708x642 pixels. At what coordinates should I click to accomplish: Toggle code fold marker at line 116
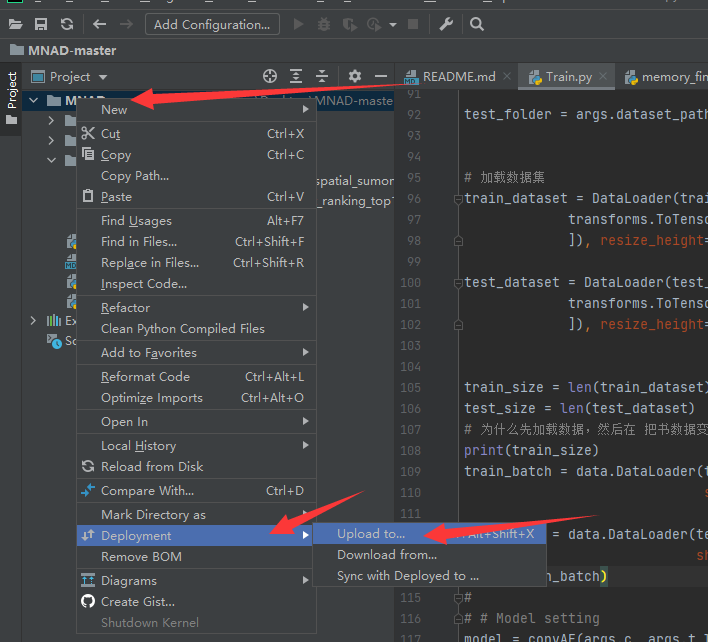tap(458, 619)
